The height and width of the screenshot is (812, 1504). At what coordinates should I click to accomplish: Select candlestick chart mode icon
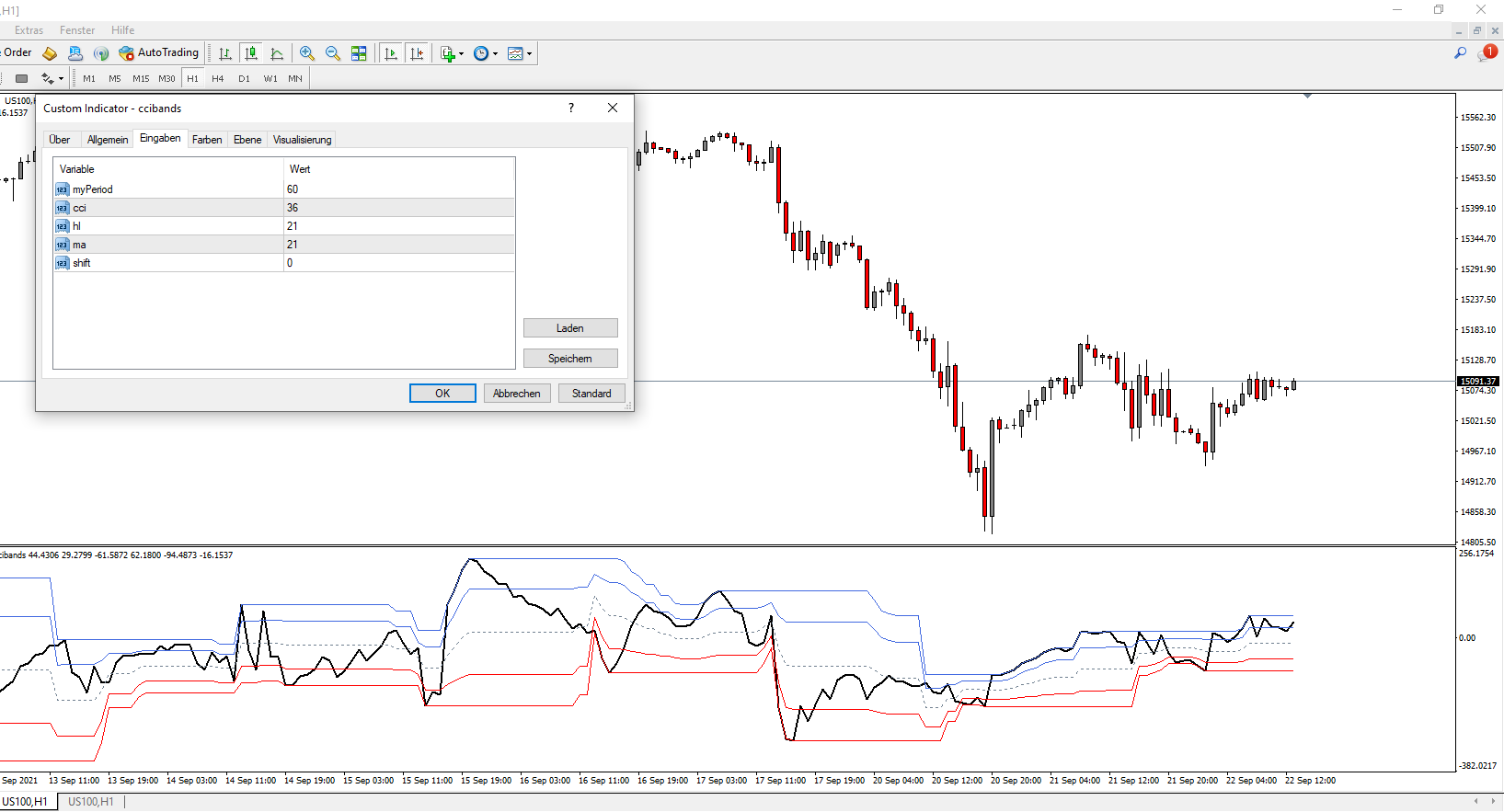tap(251, 53)
